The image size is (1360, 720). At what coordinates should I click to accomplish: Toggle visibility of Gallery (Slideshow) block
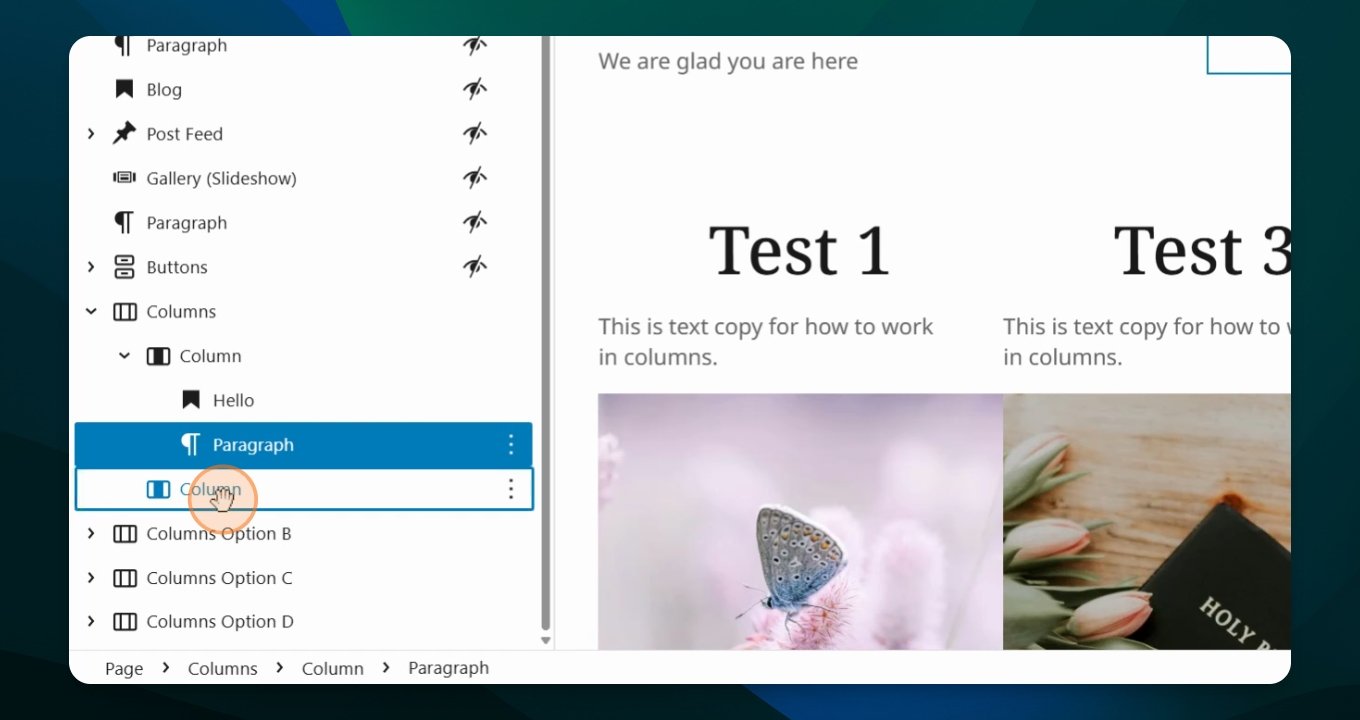(474, 178)
